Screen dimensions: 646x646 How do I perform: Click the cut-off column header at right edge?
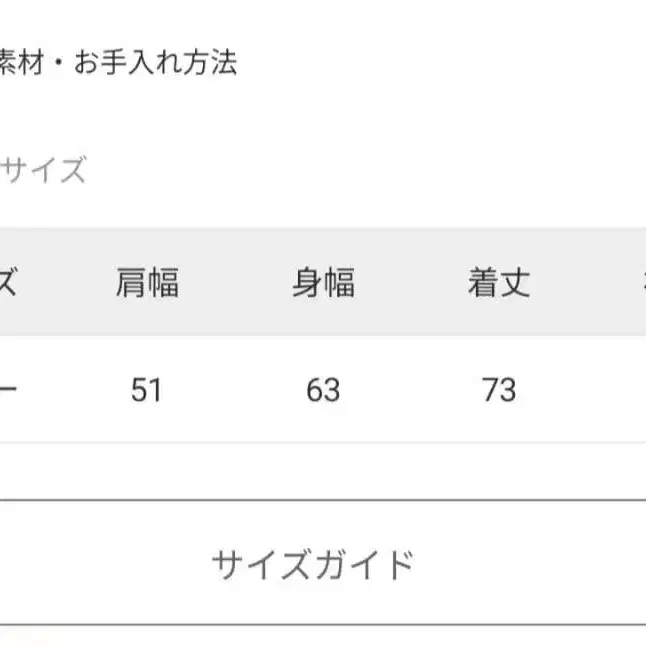640,284
